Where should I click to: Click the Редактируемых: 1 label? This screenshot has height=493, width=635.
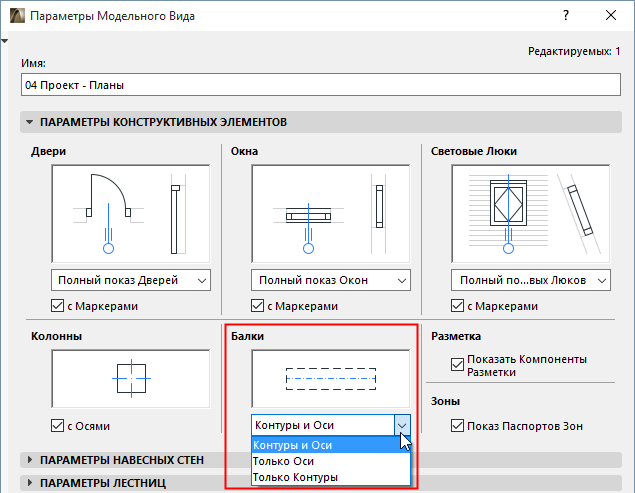click(x=574, y=51)
